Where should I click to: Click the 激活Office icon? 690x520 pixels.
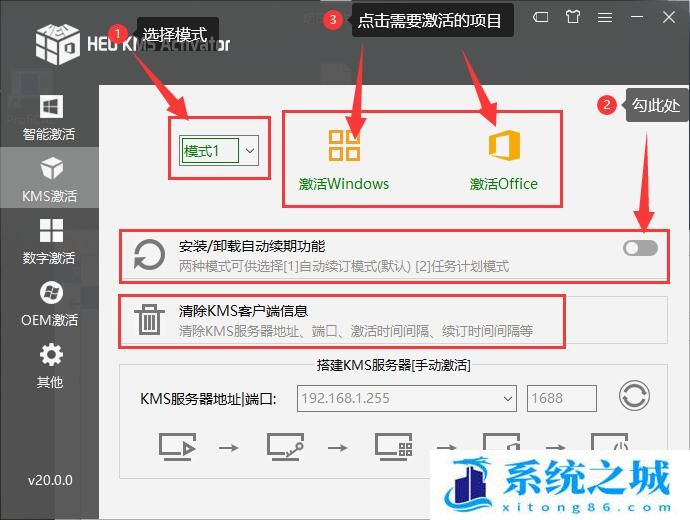coord(504,145)
